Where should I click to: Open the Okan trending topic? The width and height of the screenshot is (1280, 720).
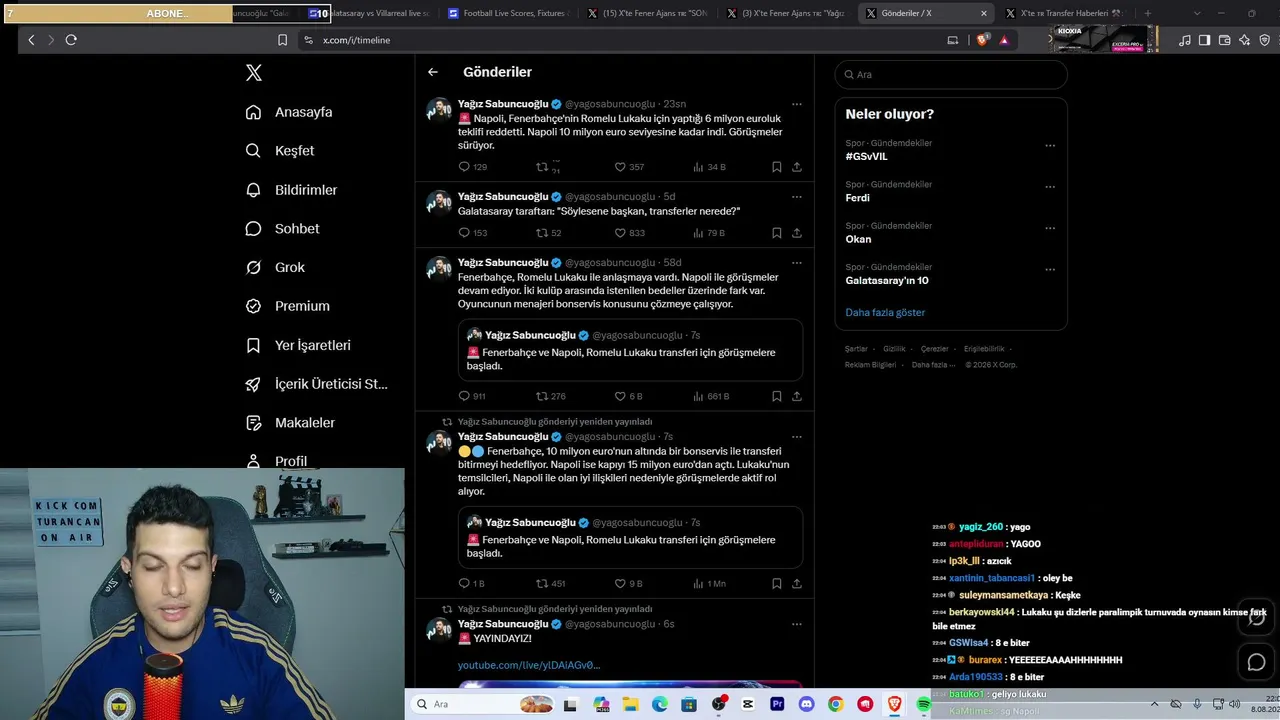[858, 239]
